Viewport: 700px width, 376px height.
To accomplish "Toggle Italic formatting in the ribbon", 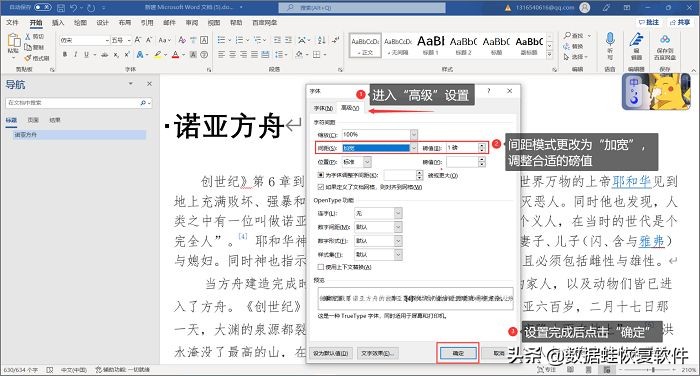I will (75, 54).
